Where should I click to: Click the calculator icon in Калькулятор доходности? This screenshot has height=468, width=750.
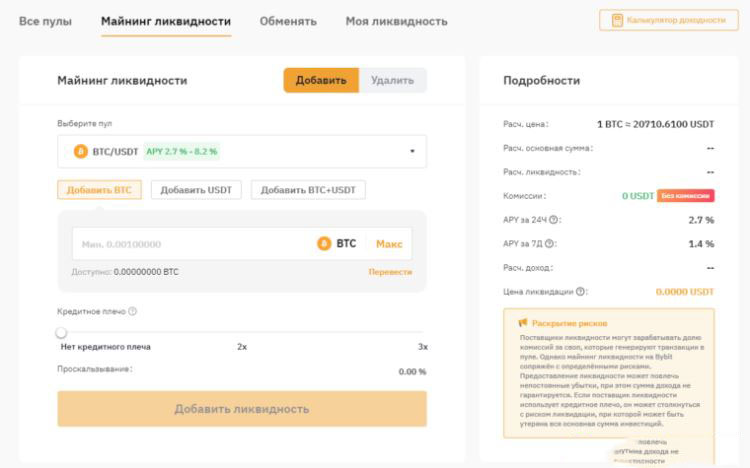click(x=617, y=20)
